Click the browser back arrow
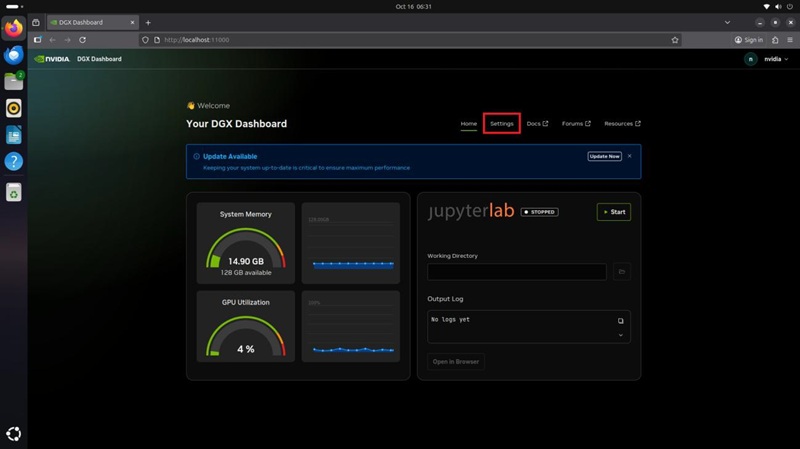Screen dimensions: 800x449 click(x=53, y=40)
